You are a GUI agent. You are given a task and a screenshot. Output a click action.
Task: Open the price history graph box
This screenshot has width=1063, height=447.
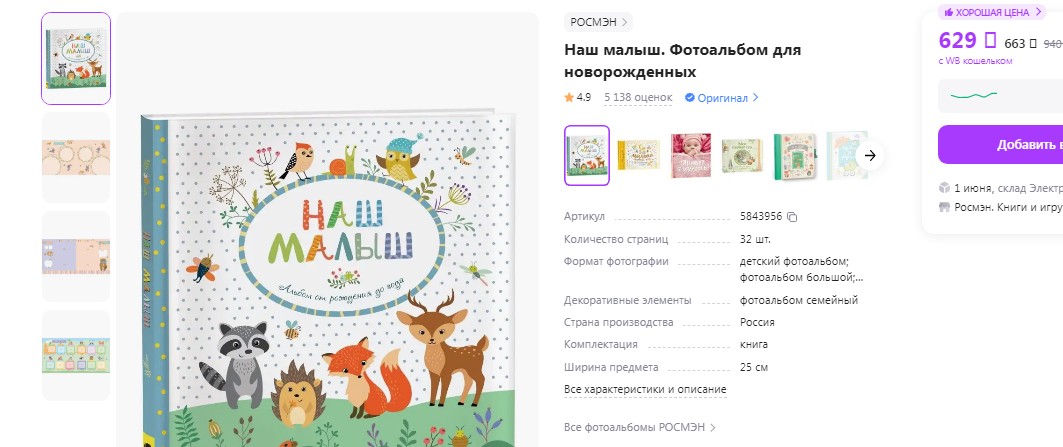1001,96
